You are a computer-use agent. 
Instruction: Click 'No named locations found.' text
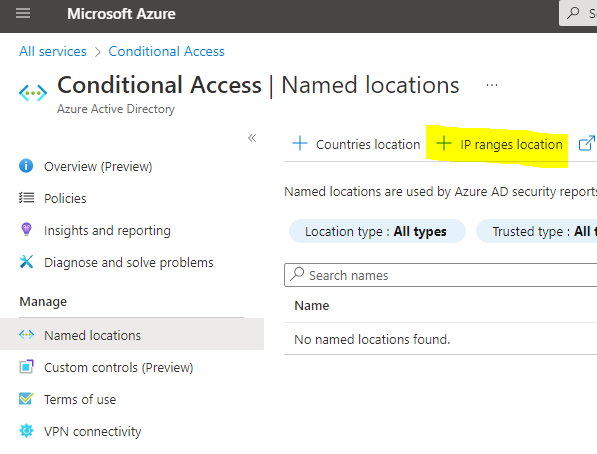pyautogui.click(x=372, y=339)
